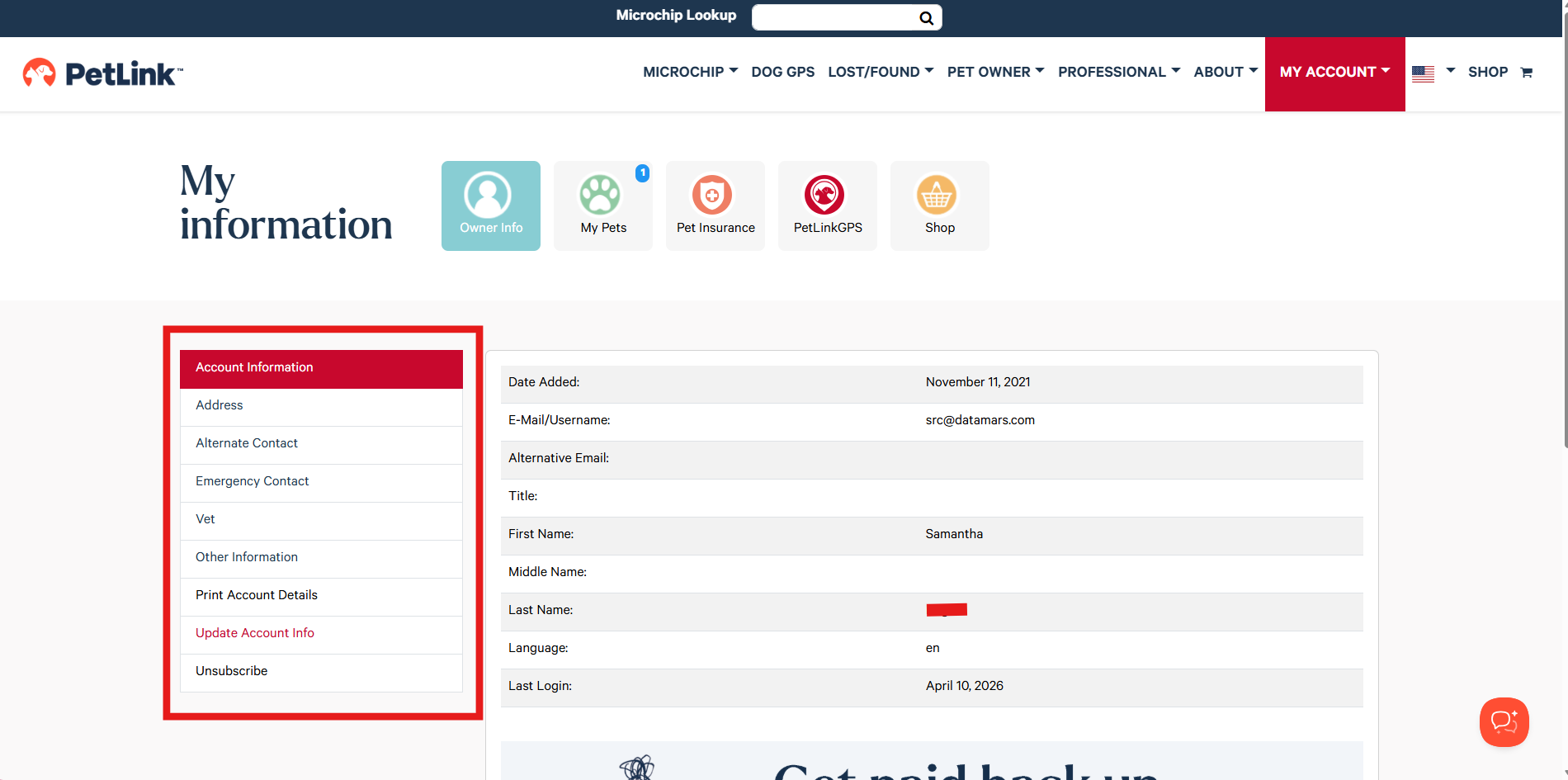Open Alternate Contact section
This screenshot has height=780, width=1568.
321,444
